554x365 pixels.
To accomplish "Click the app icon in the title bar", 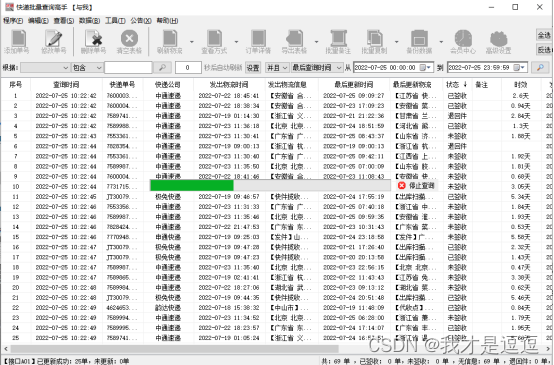I will [10, 7].
